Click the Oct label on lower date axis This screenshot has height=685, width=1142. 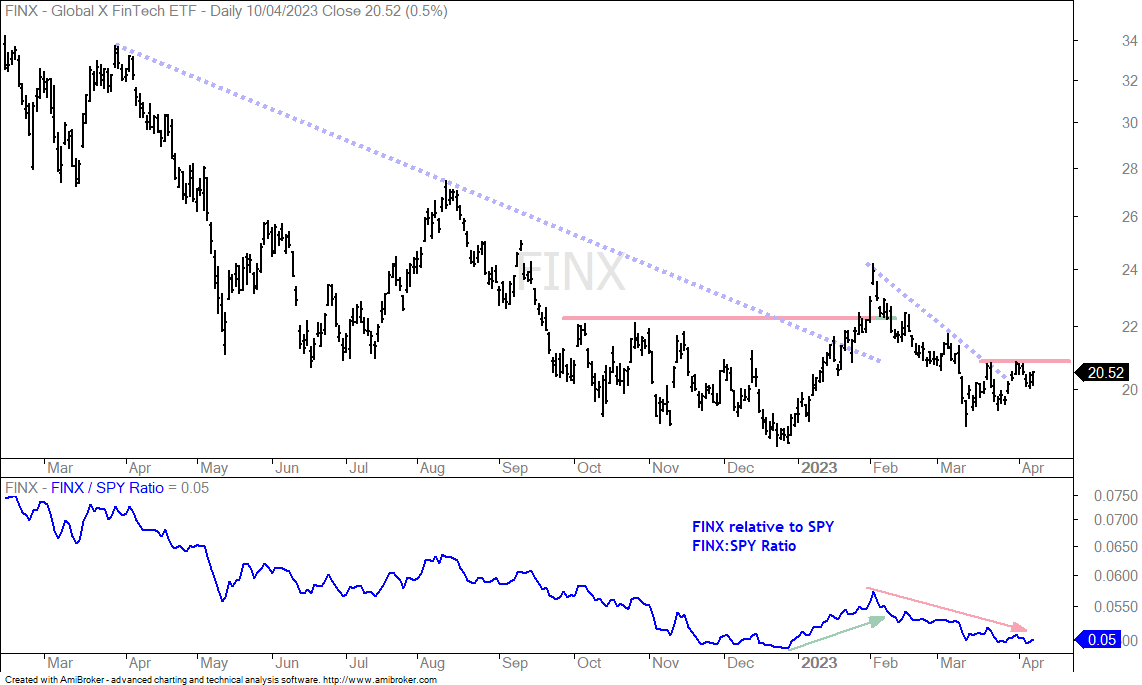[589, 663]
